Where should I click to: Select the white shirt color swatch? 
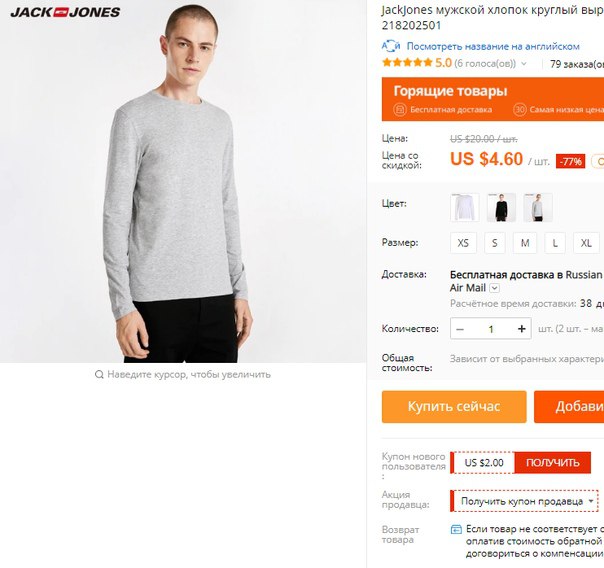click(x=465, y=208)
